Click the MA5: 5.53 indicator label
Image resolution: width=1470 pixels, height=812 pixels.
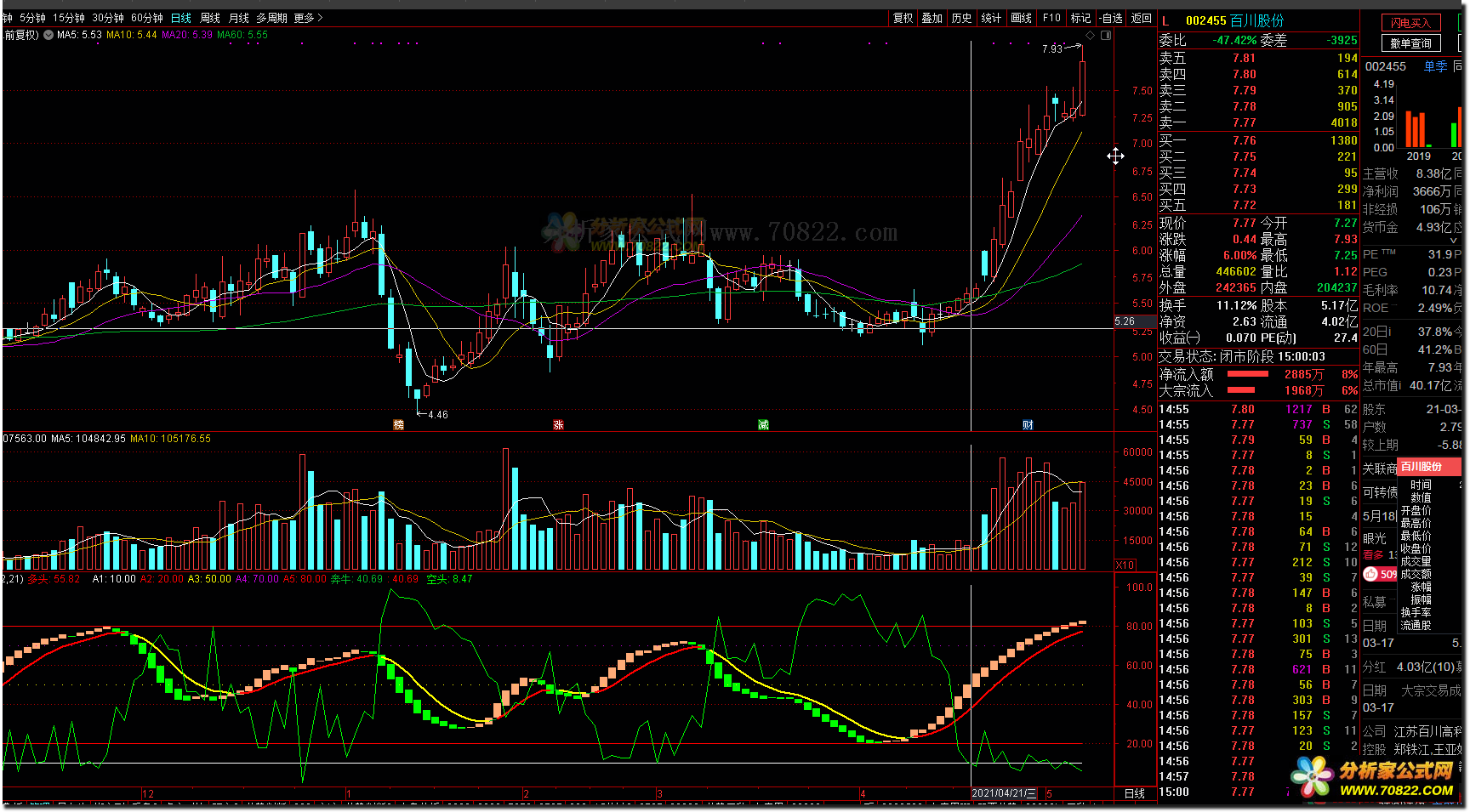pyautogui.click(x=79, y=35)
